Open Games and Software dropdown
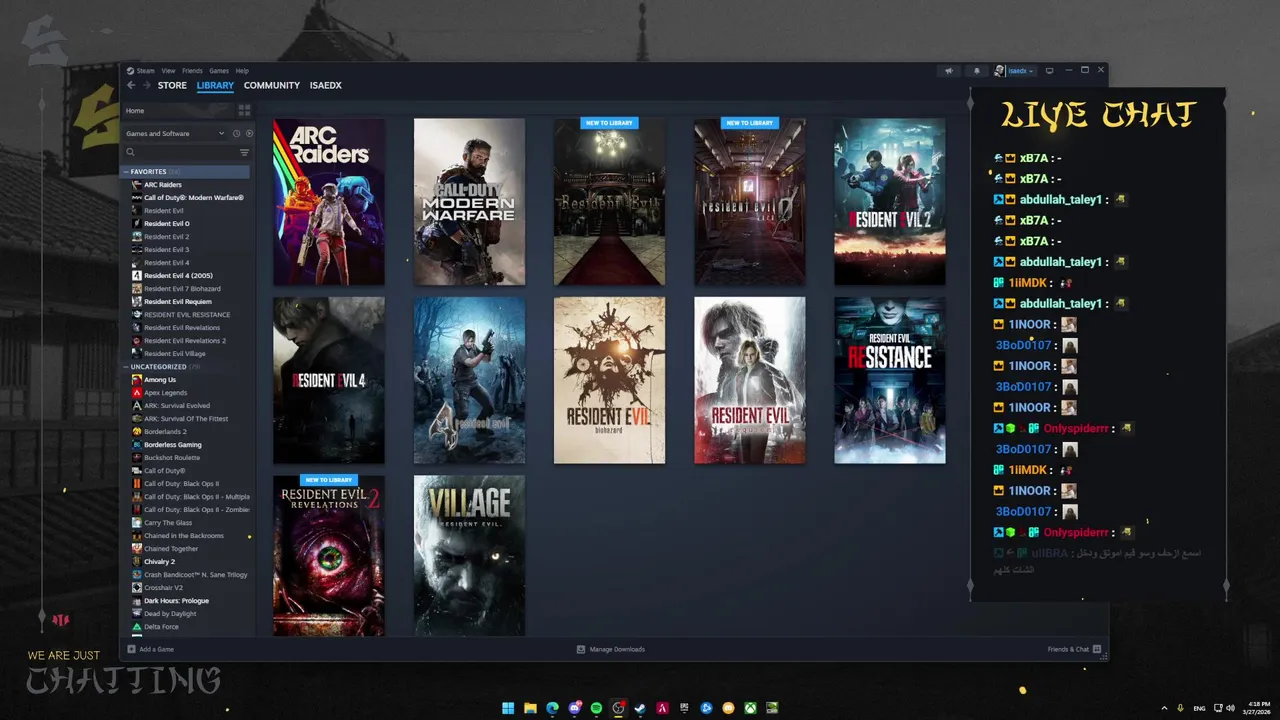 [x=175, y=133]
